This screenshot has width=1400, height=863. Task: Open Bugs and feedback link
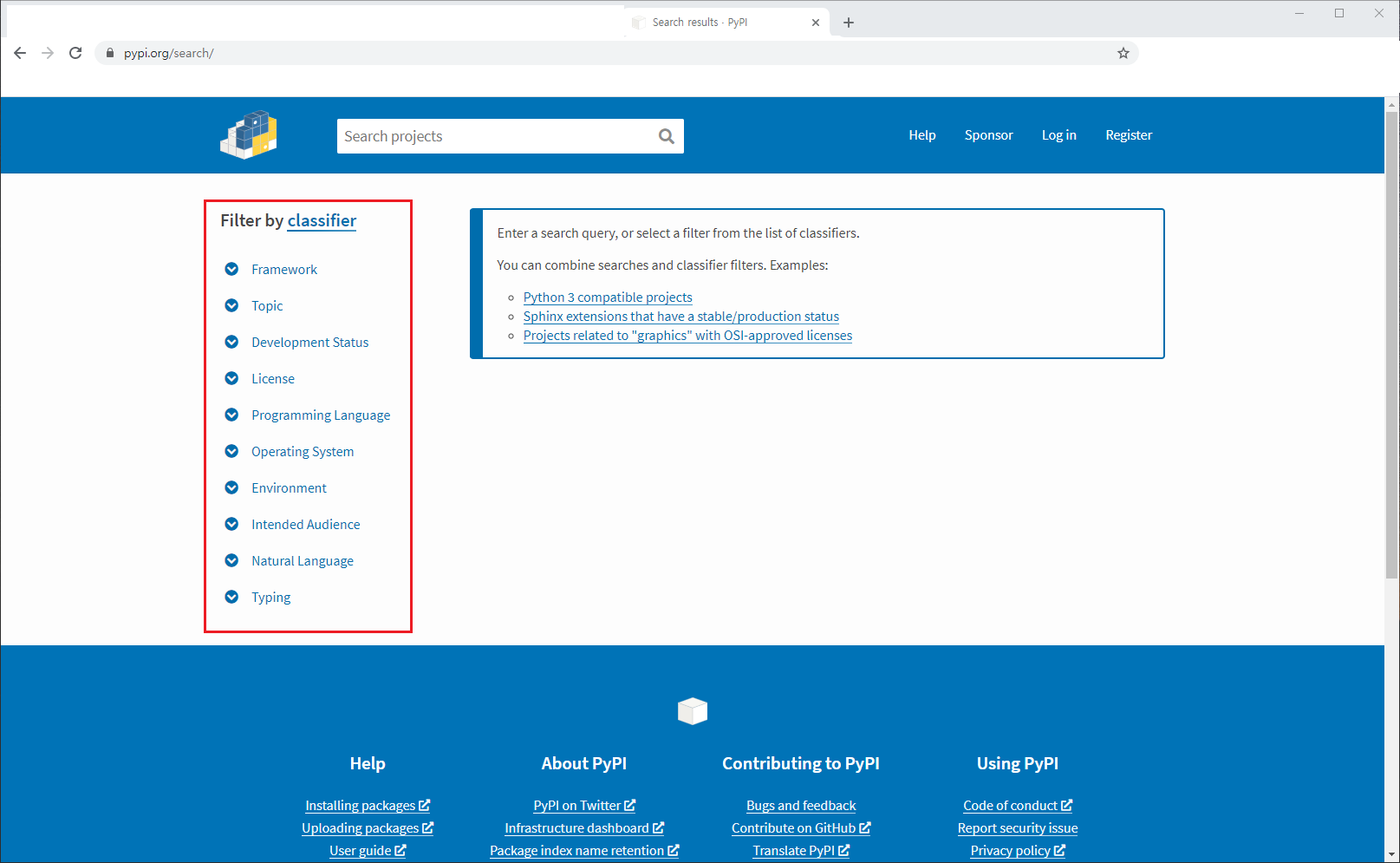pyautogui.click(x=801, y=806)
